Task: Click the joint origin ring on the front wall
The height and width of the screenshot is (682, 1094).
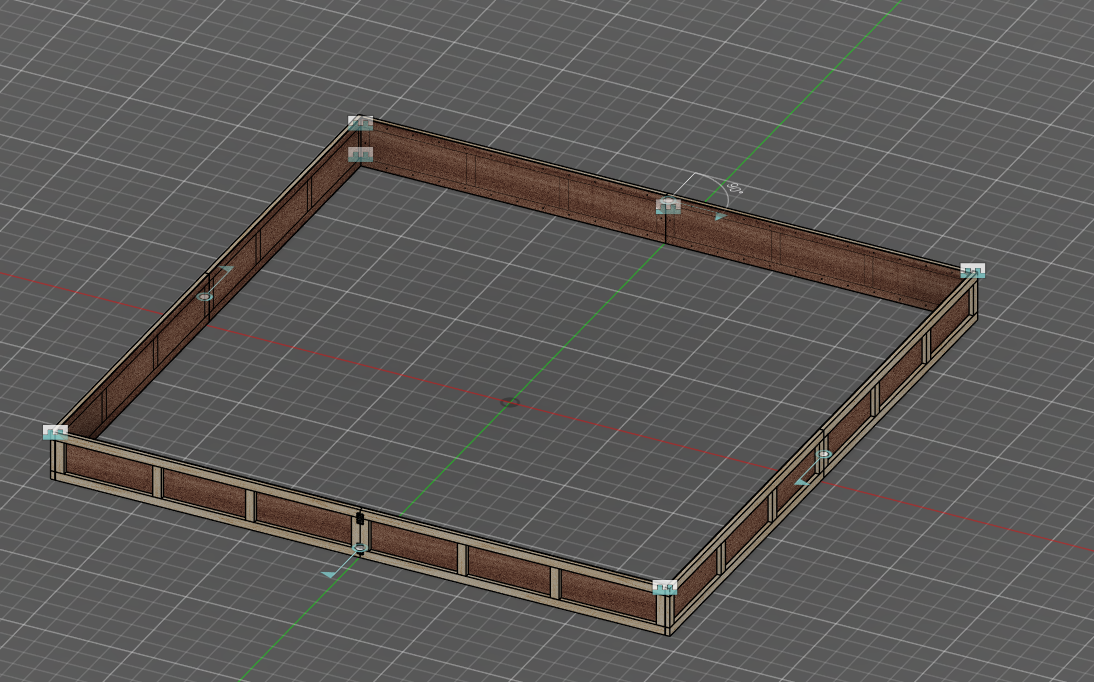Action: pos(360,548)
